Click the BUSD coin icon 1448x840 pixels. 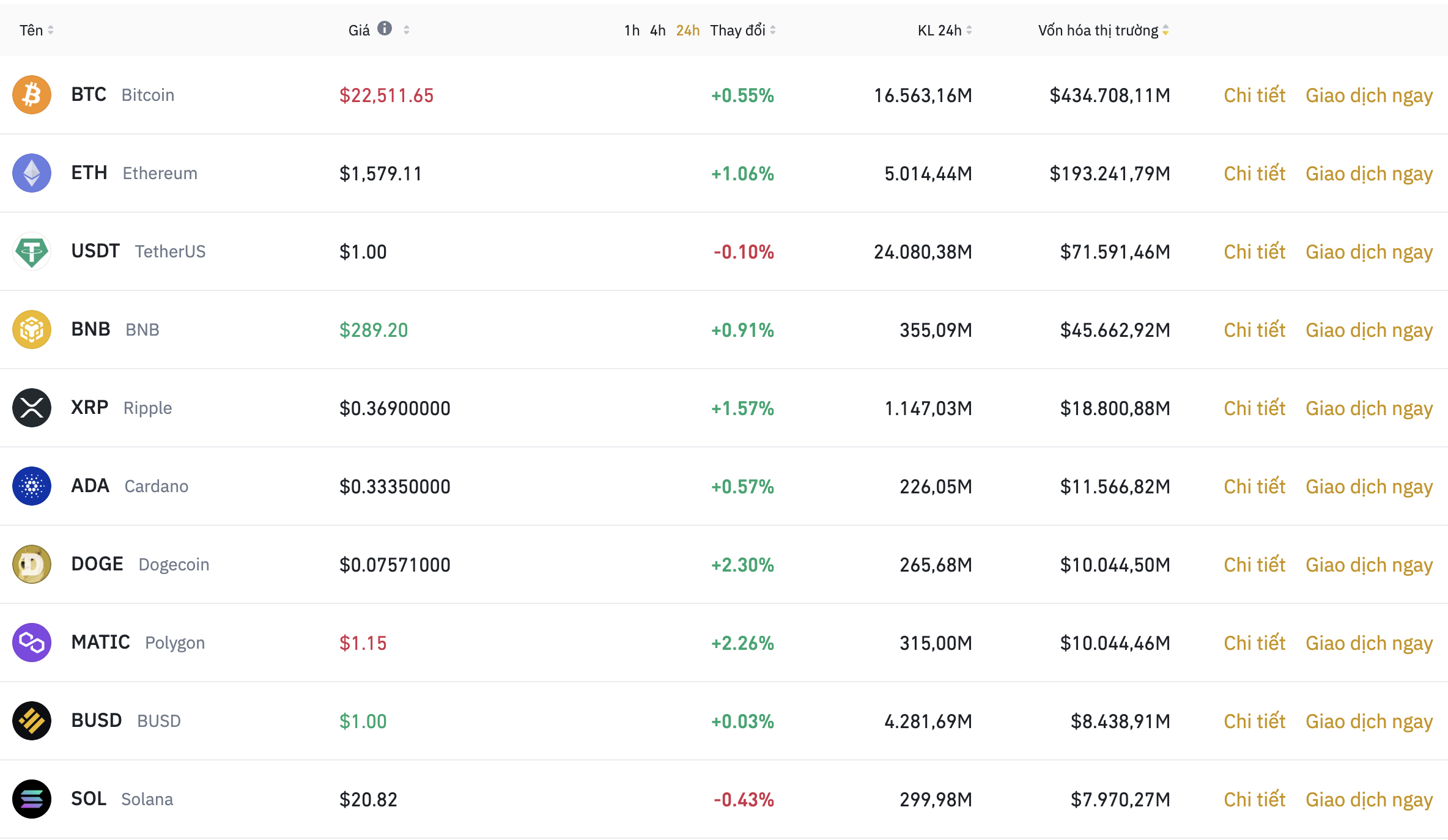click(x=32, y=721)
